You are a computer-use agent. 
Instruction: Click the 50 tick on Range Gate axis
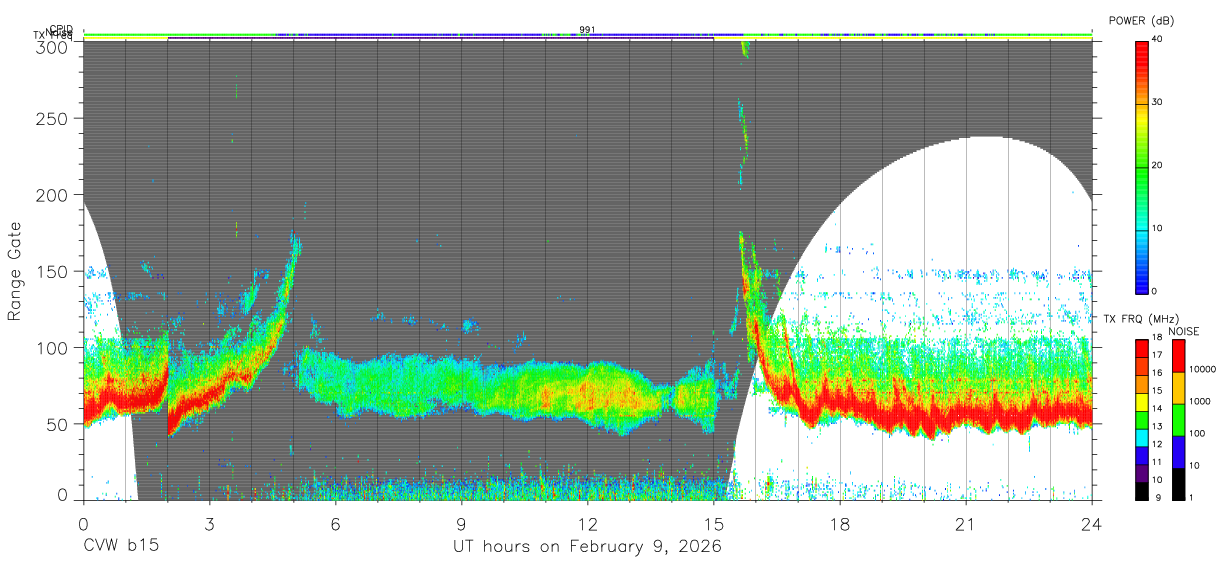point(58,424)
